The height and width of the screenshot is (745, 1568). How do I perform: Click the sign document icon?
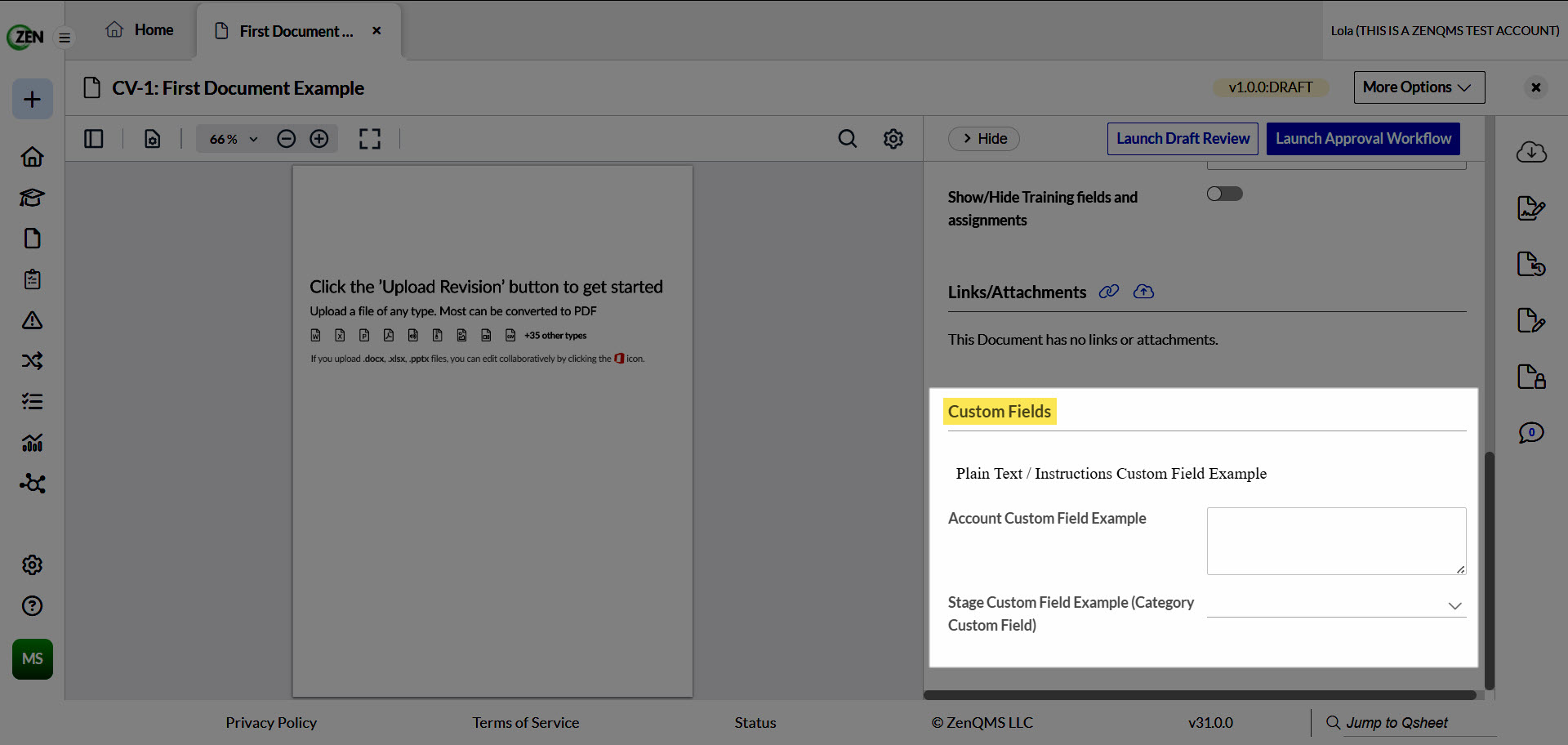(1531, 207)
